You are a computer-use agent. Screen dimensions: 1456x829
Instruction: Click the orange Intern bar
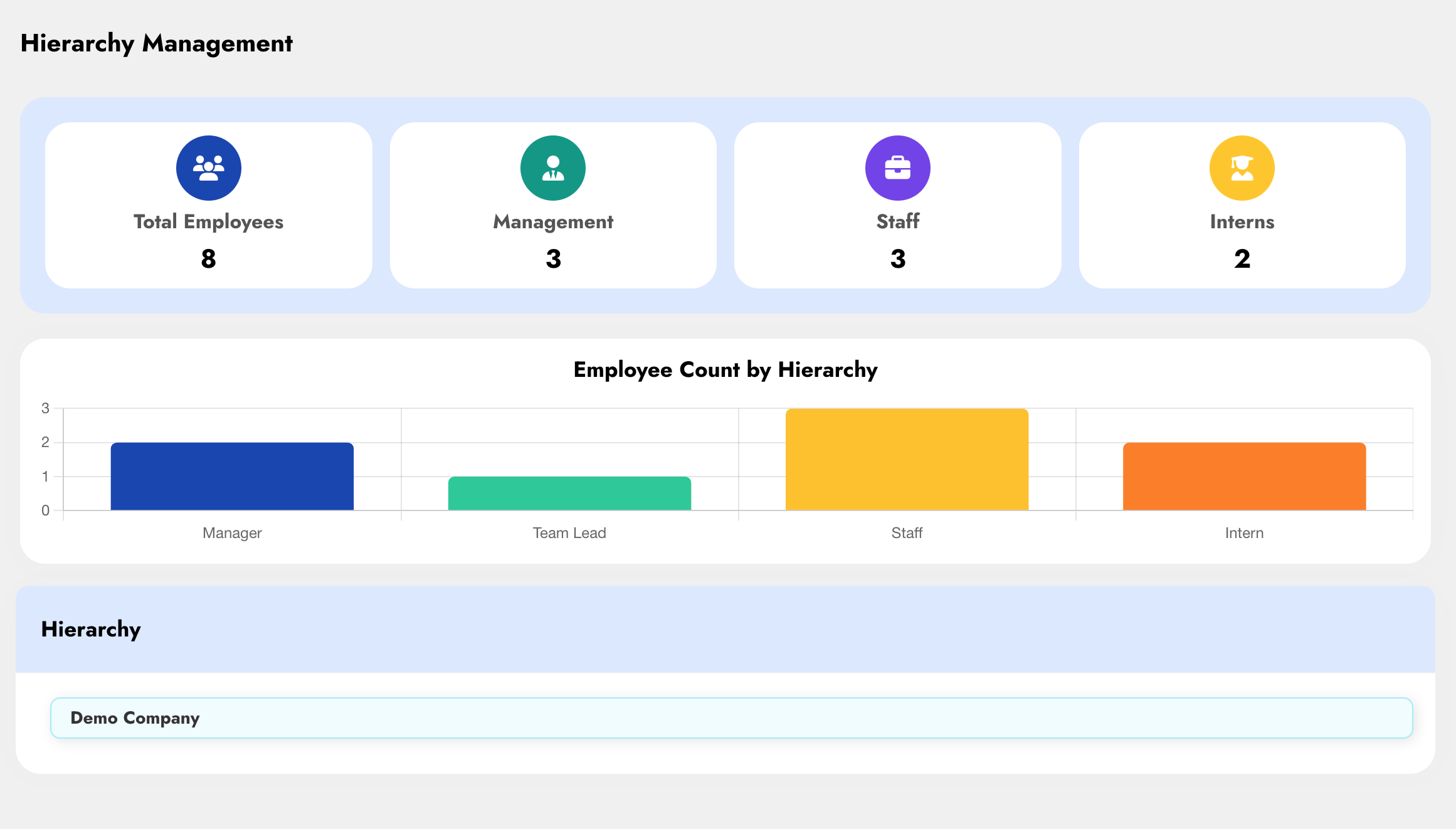click(x=1244, y=477)
